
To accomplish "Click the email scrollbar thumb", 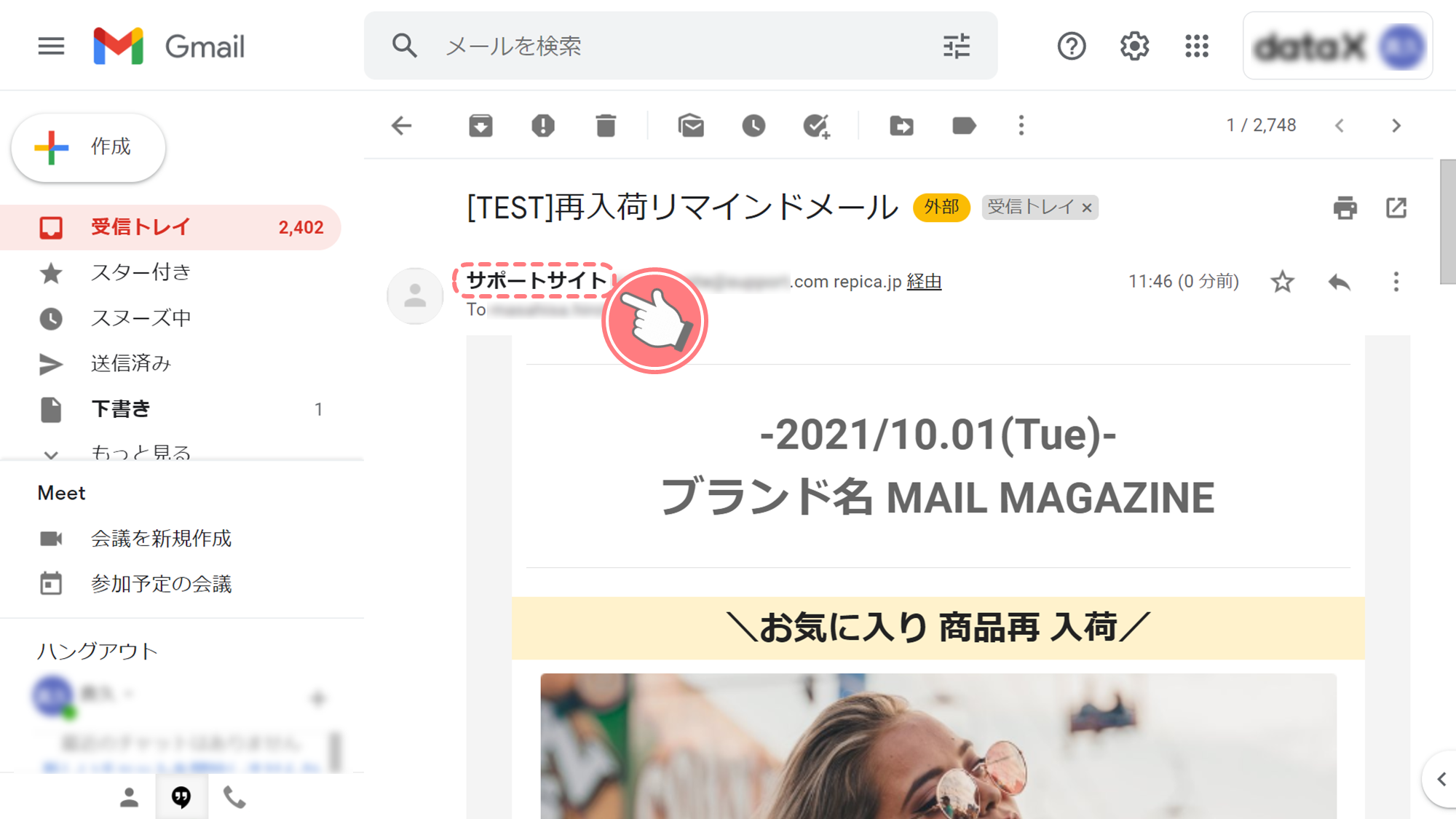I will [1447, 222].
